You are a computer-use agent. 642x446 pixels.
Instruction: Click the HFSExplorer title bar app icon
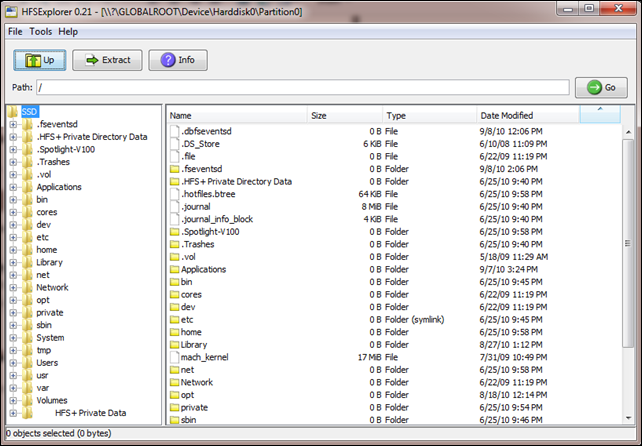coord(11,11)
